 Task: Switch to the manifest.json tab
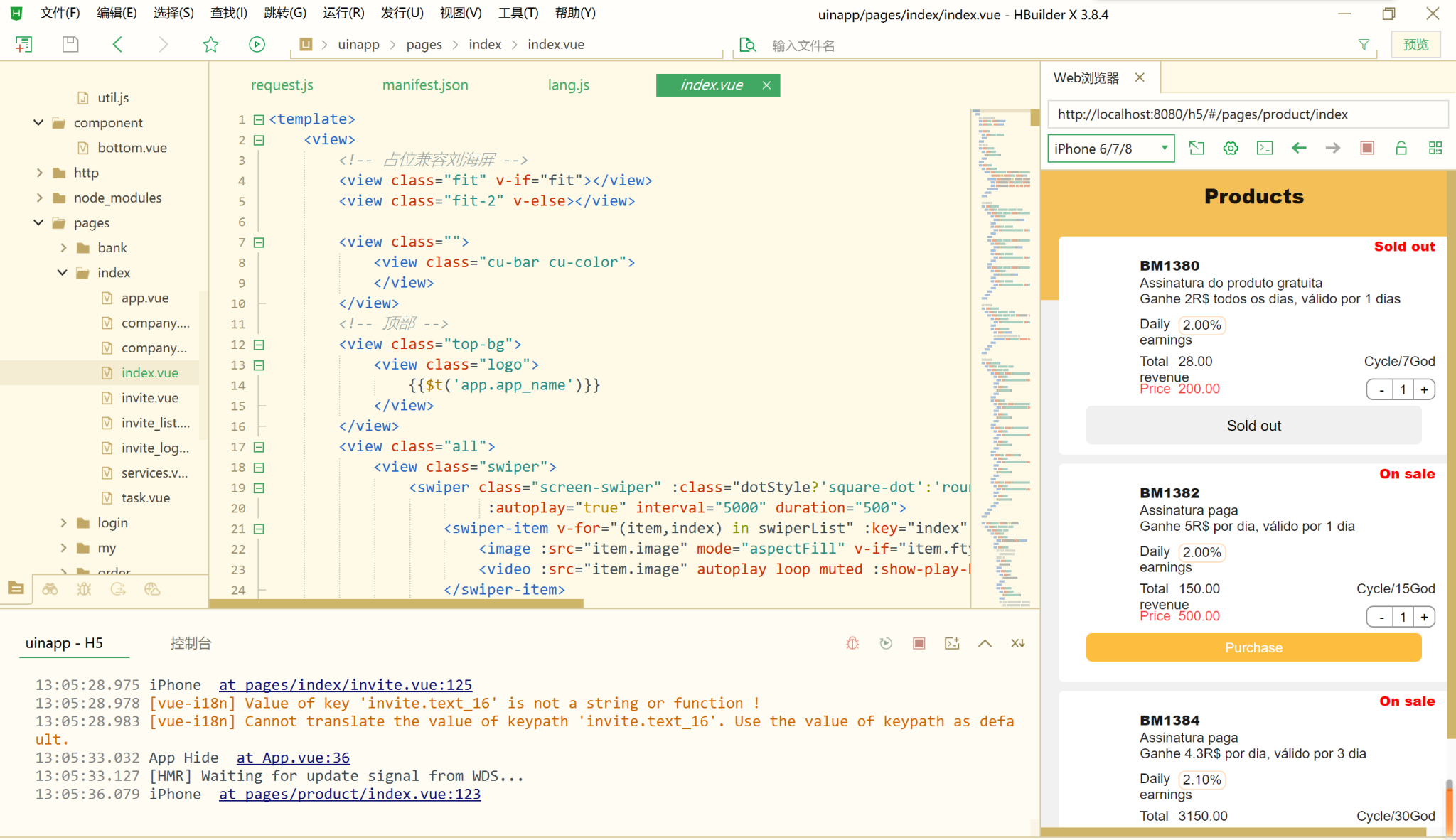point(425,85)
